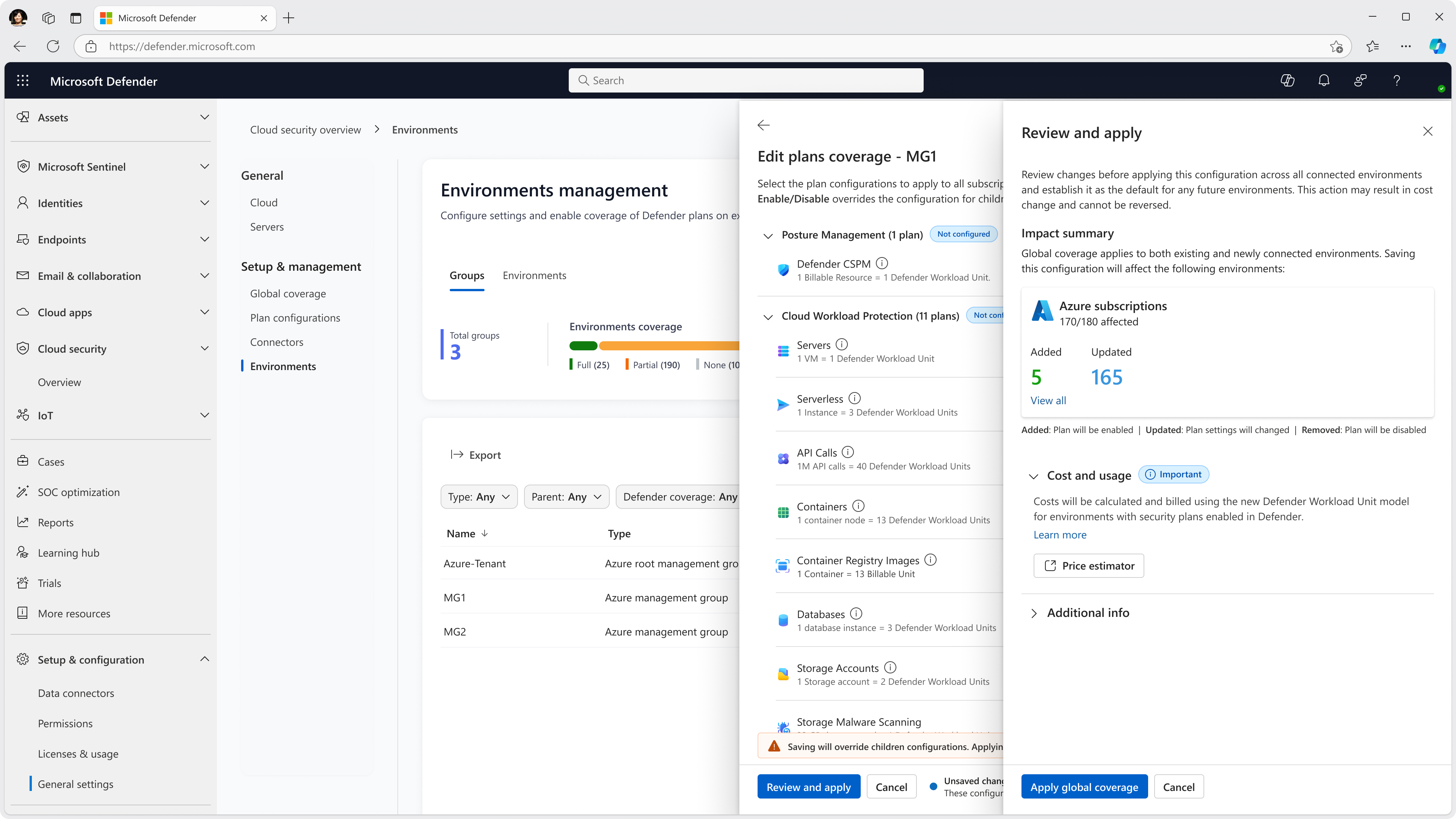This screenshot has height=819, width=1456.
Task: Open Plan configurations menu item
Action: 295,318
